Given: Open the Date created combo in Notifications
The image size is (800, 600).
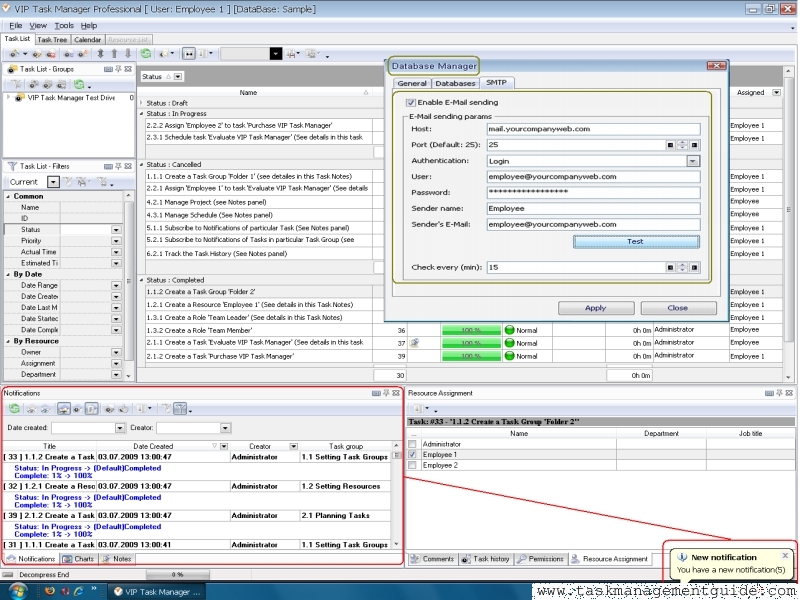Looking at the screenshot, I should pyautogui.click(x=120, y=428).
